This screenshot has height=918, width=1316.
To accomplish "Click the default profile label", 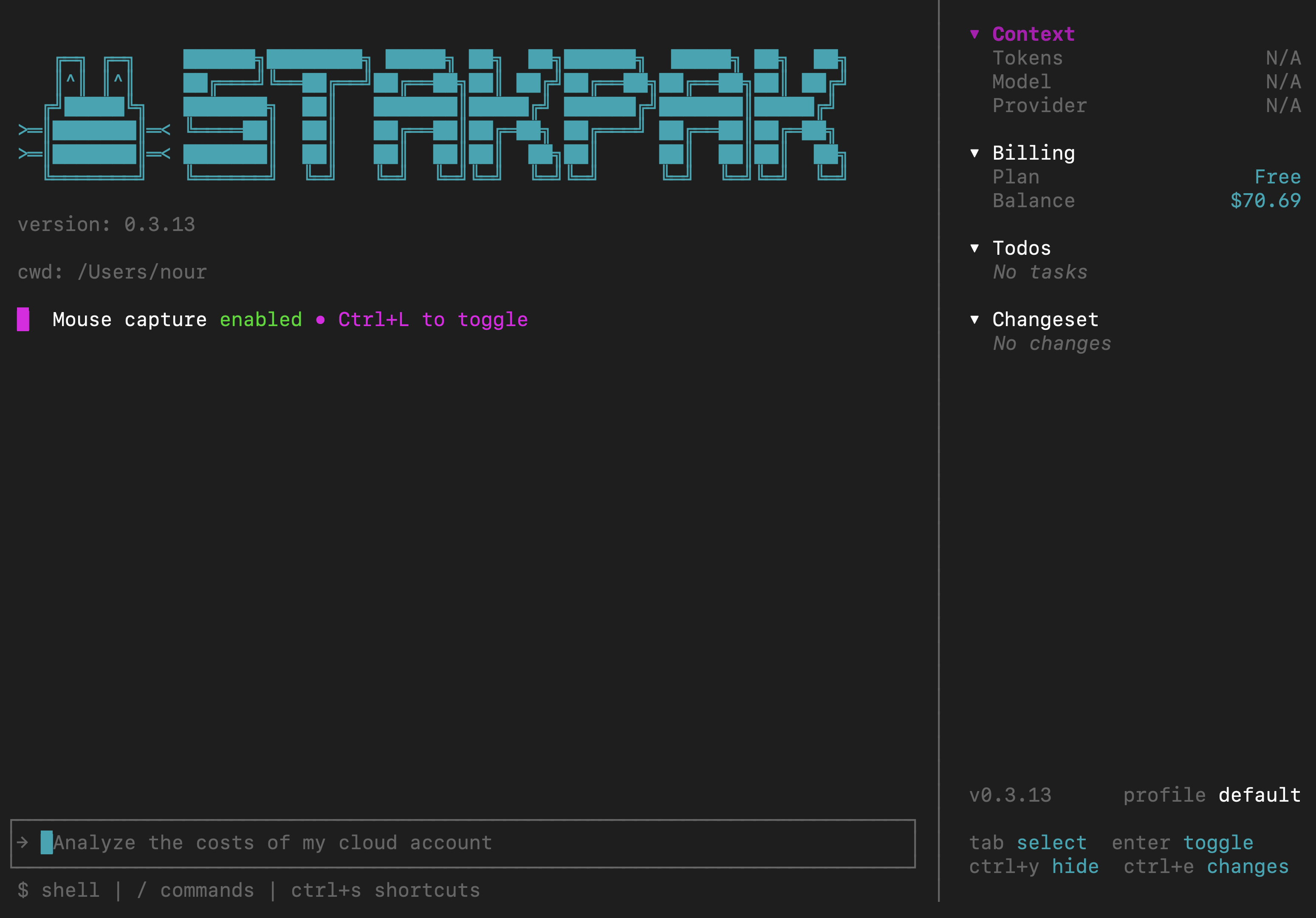I will pos(1259,795).
